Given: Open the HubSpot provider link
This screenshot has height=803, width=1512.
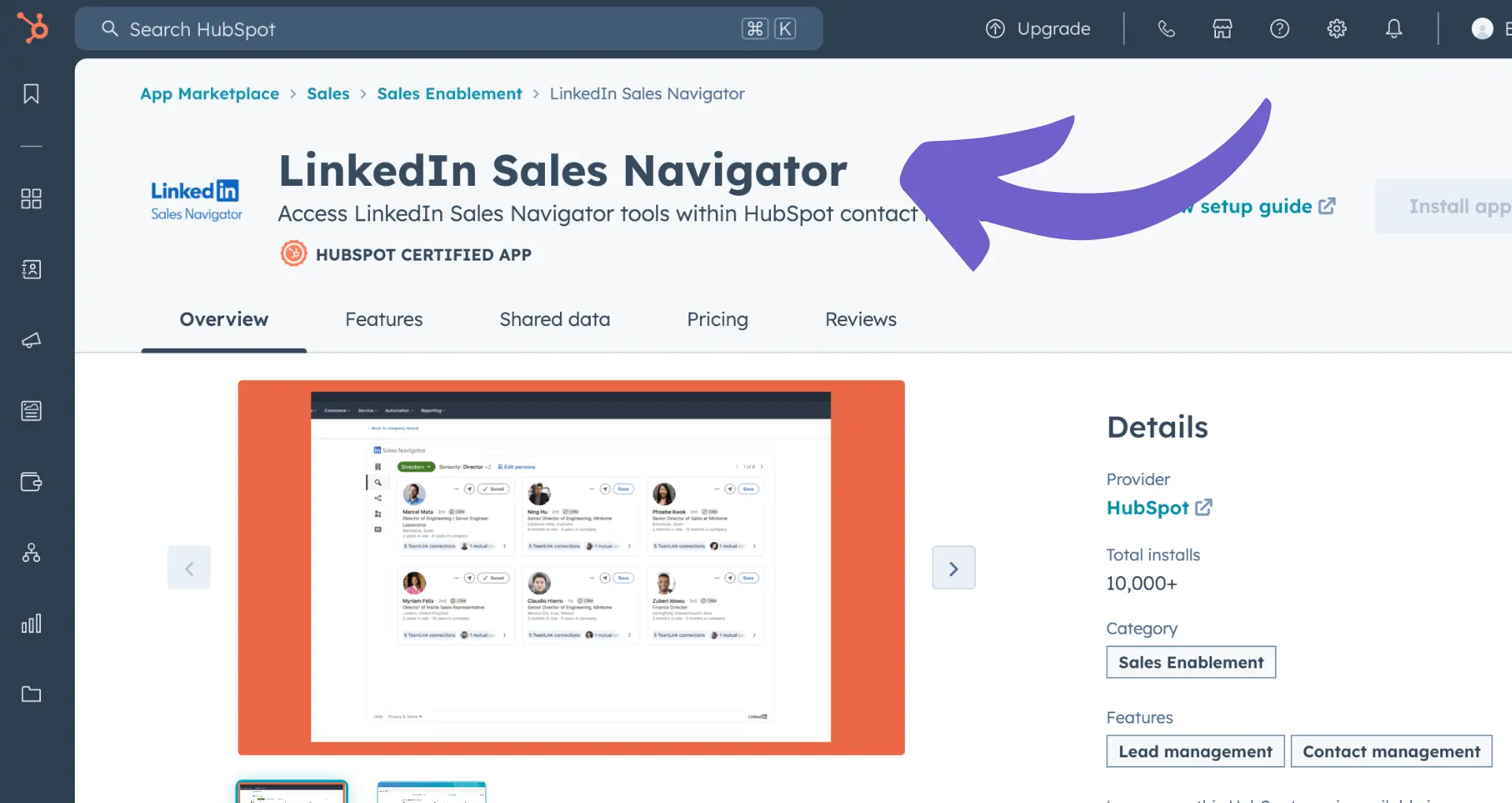Looking at the screenshot, I should (x=1147, y=508).
